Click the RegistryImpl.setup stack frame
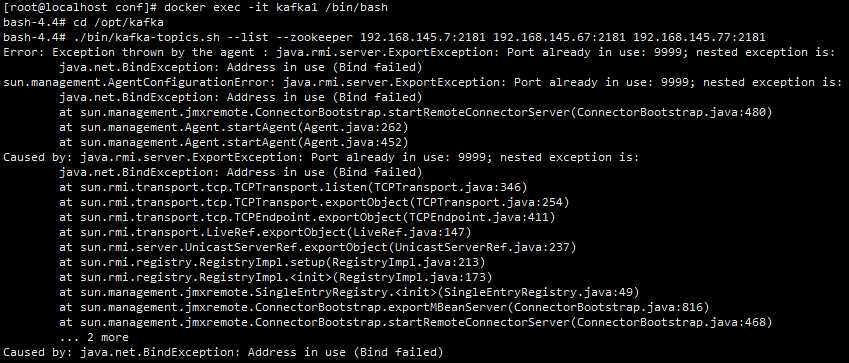849x363 pixels. (272, 262)
